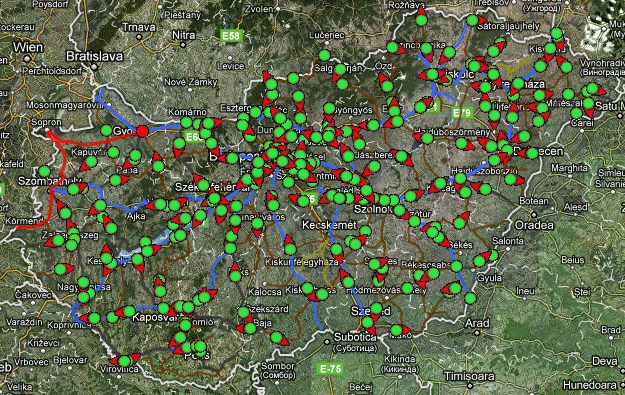Select the green marker beside Virovitica
Image resolution: width=625 pixels, height=395 pixels.
point(124,361)
